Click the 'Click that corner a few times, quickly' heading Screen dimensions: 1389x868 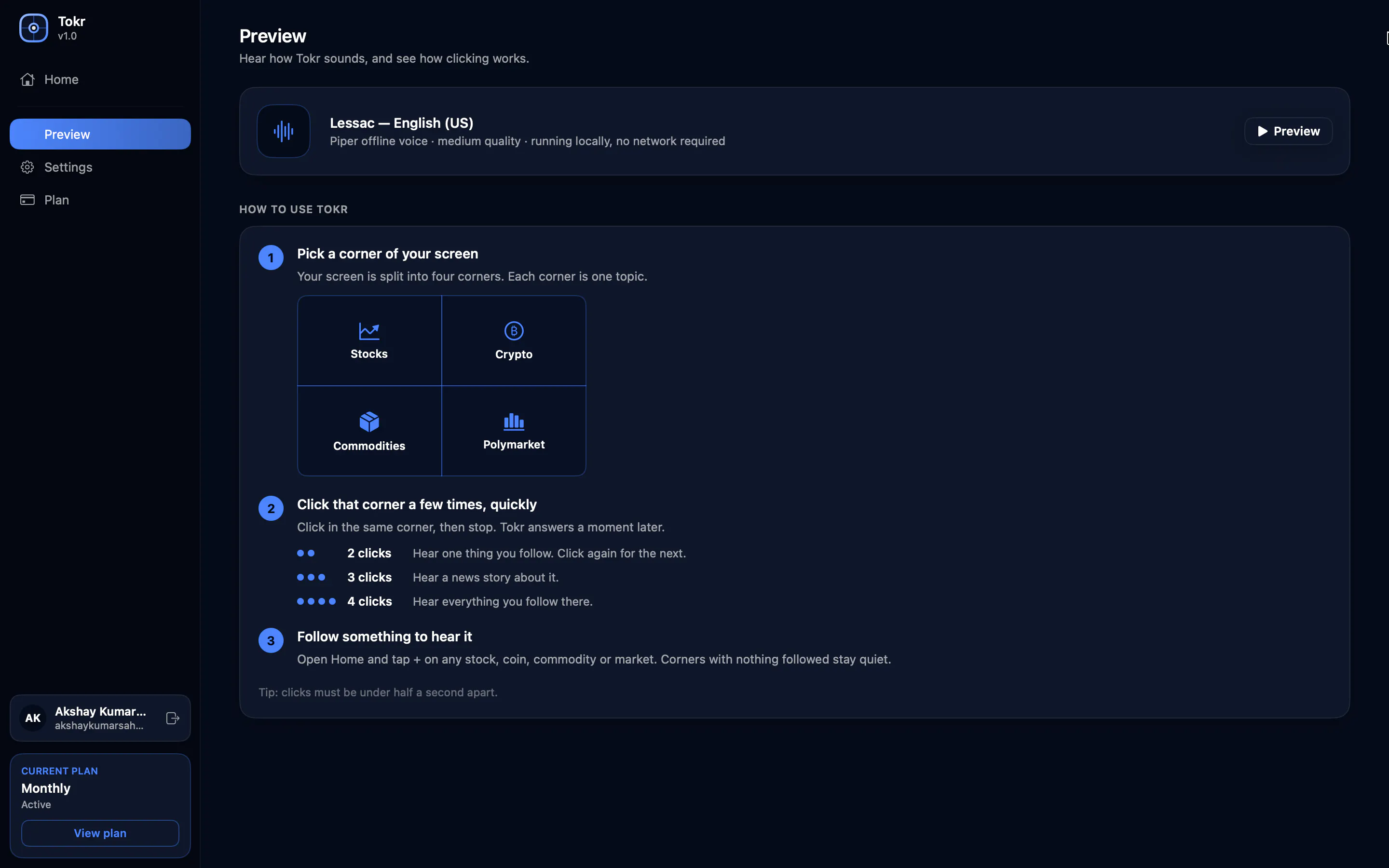(x=417, y=504)
